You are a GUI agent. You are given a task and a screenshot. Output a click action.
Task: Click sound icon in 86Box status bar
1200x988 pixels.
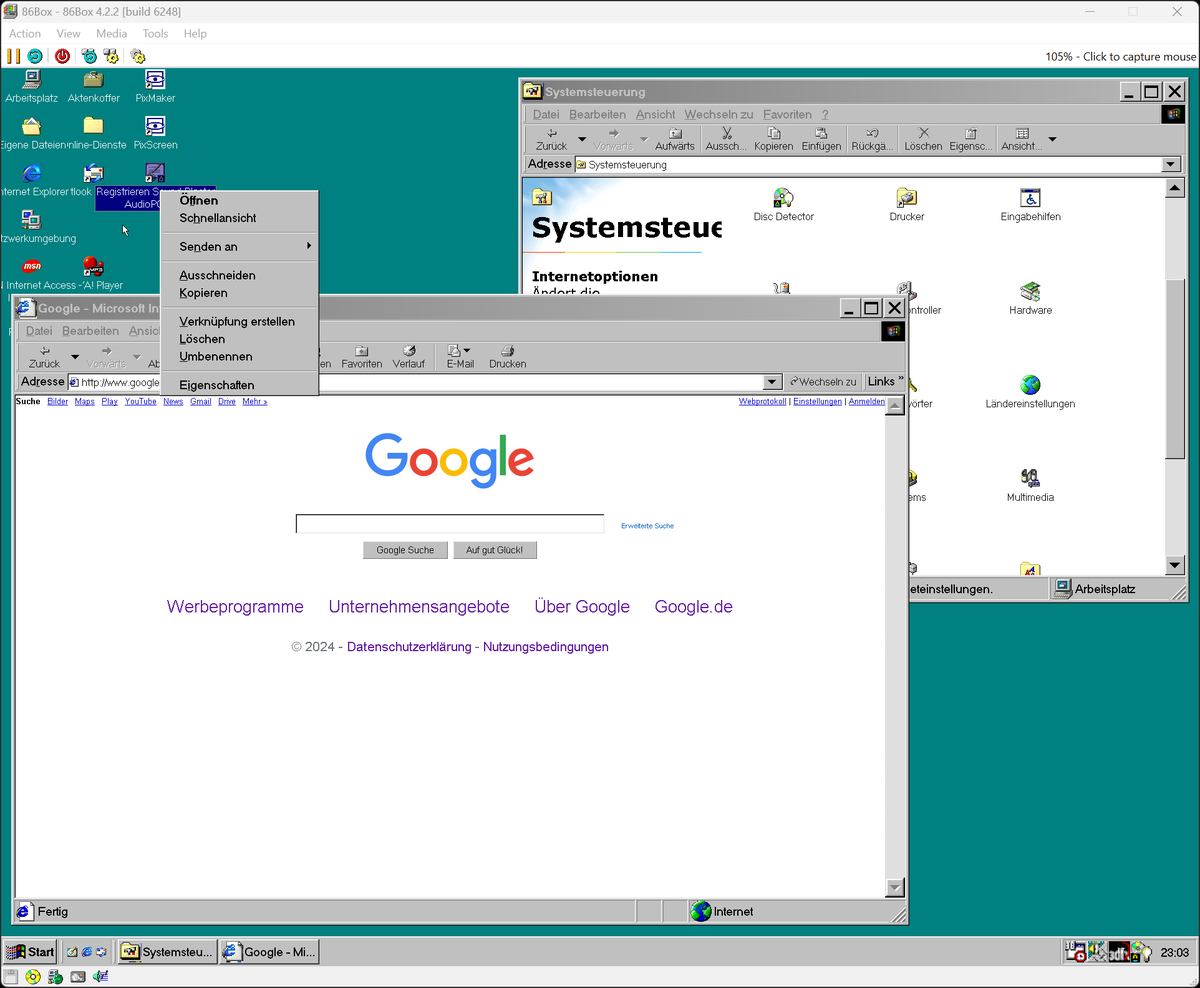(100, 977)
